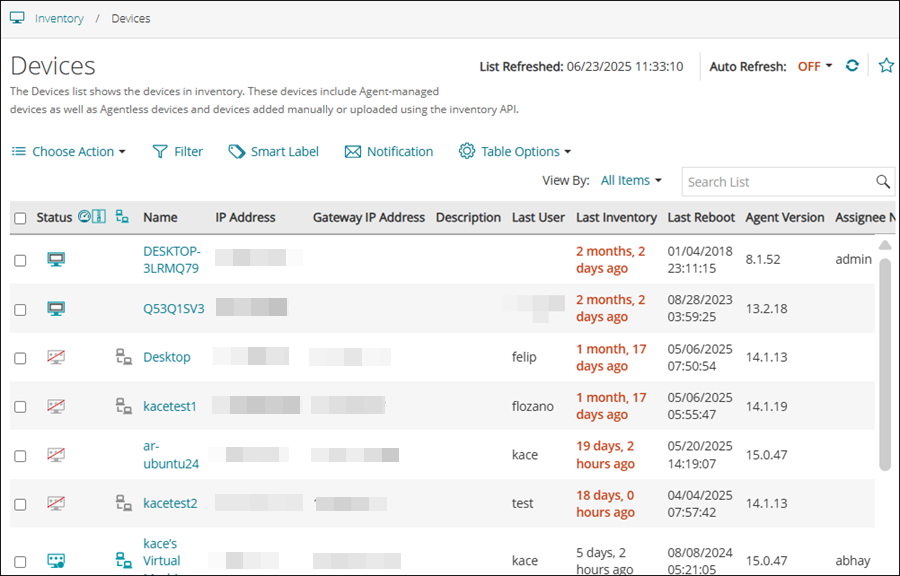Open device details for DESKTOP-3LRMQ79
Screen dimensions: 900x576
[171, 259]
